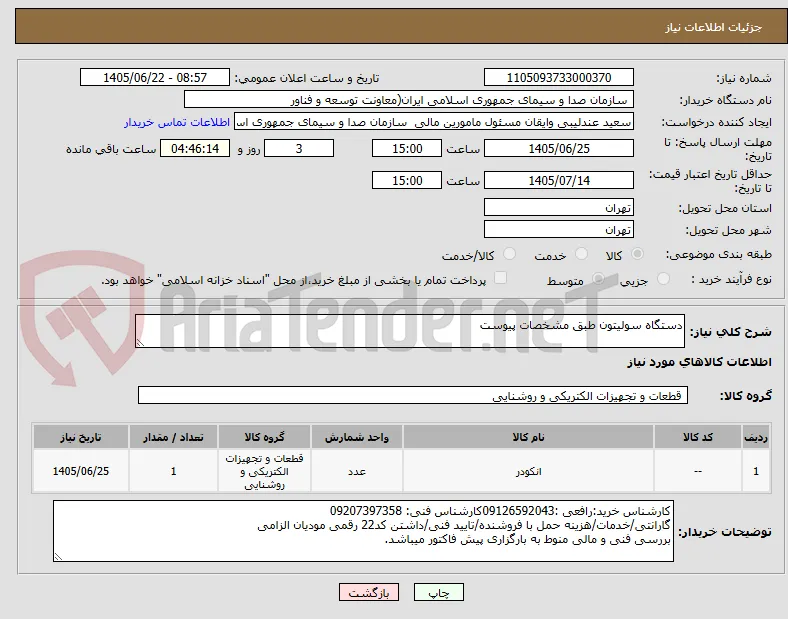Click the goods group field قطعات و تجهیزات الکتریکی
The image size is (788, 619).
tap(413, 395)
